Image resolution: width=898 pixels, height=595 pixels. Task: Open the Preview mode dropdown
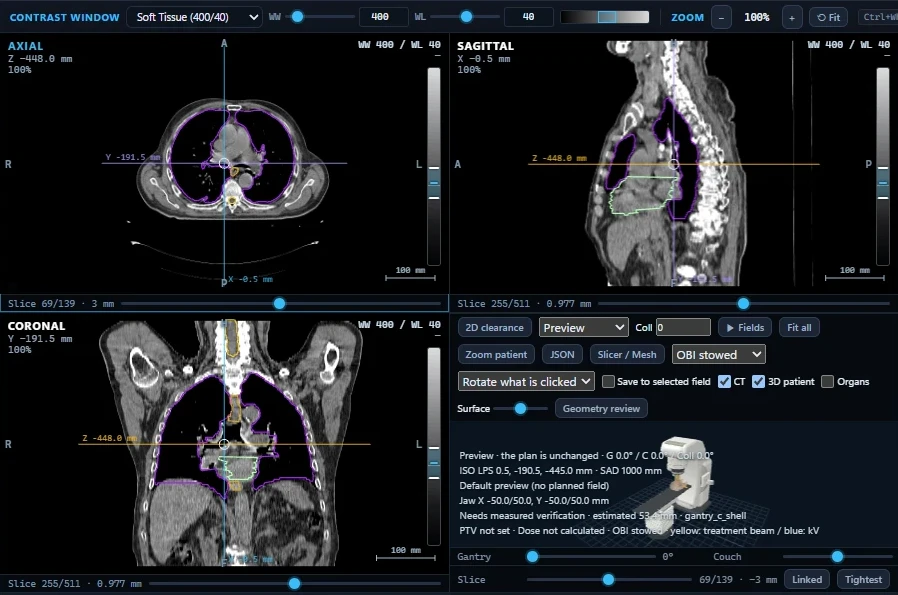pyautogui.click(x=584, y=328)
